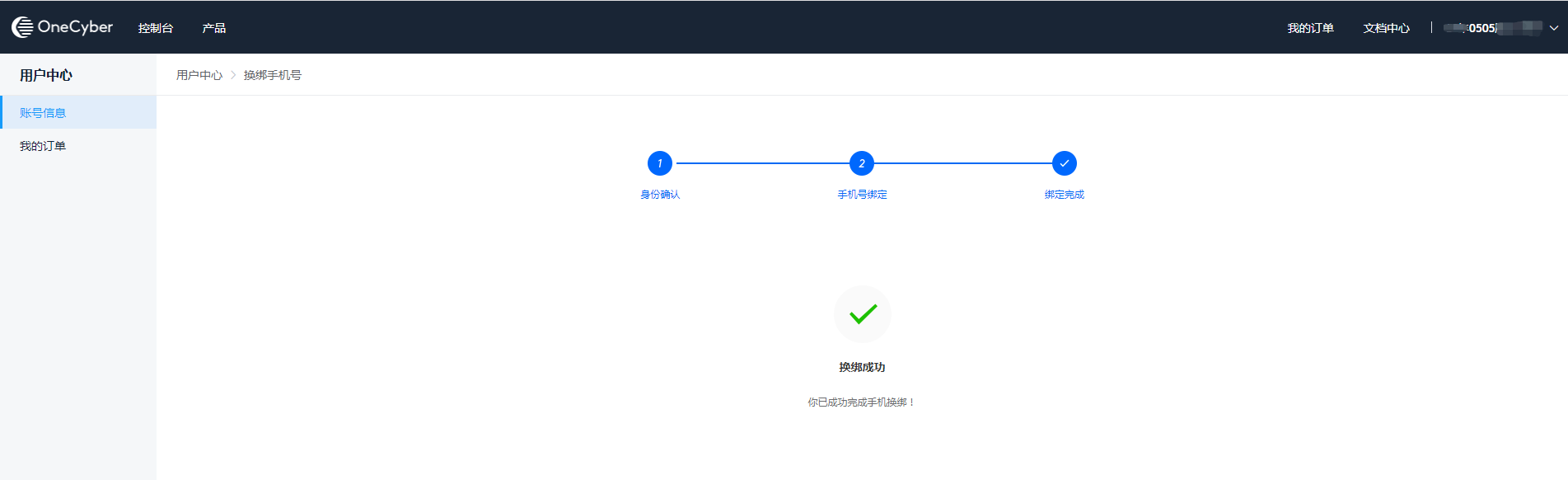Select 我的订单 in the left sidebar
Viewport: 1568px width, 480px height.
43,146
